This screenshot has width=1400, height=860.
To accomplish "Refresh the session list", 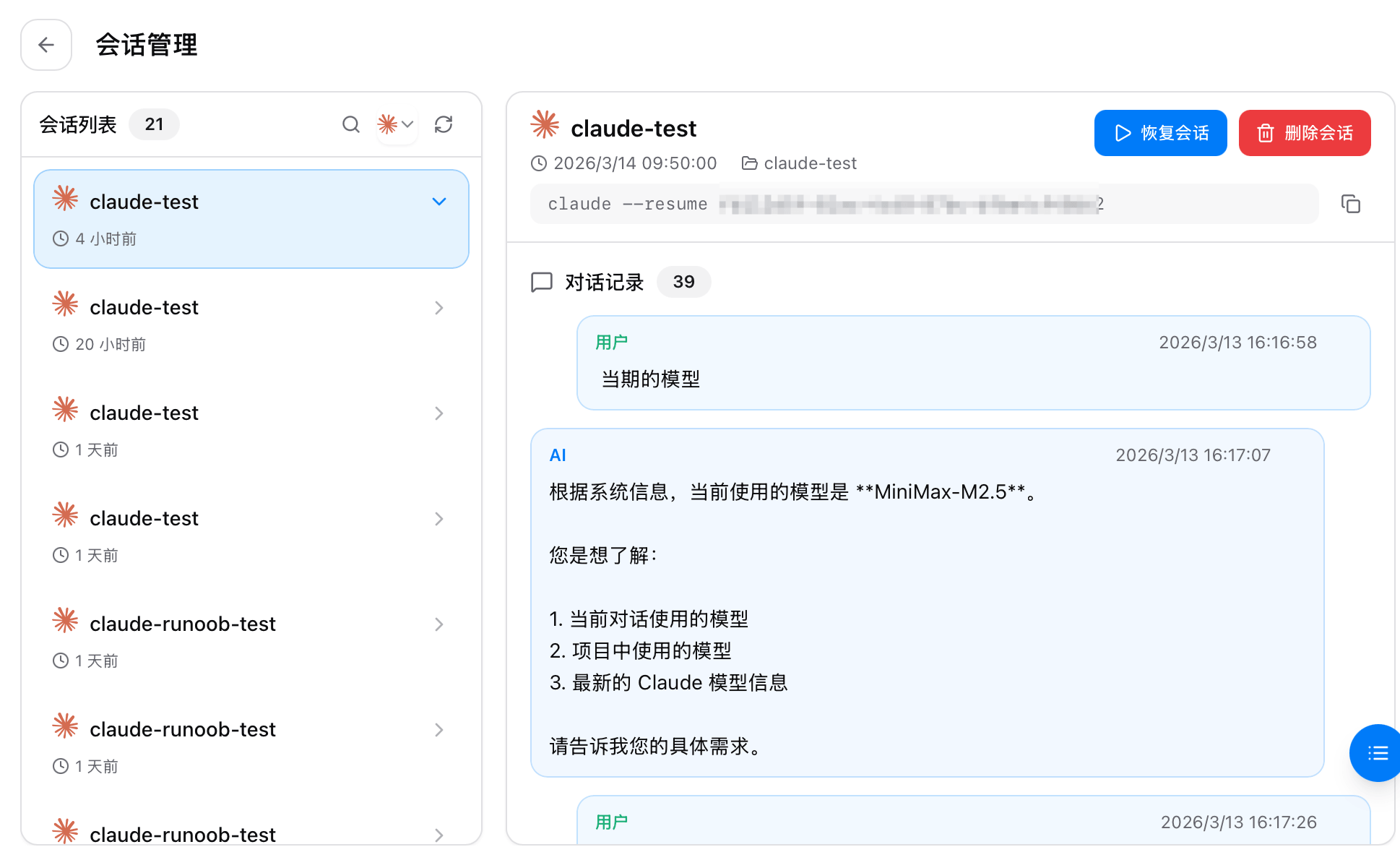I will 444,124.
